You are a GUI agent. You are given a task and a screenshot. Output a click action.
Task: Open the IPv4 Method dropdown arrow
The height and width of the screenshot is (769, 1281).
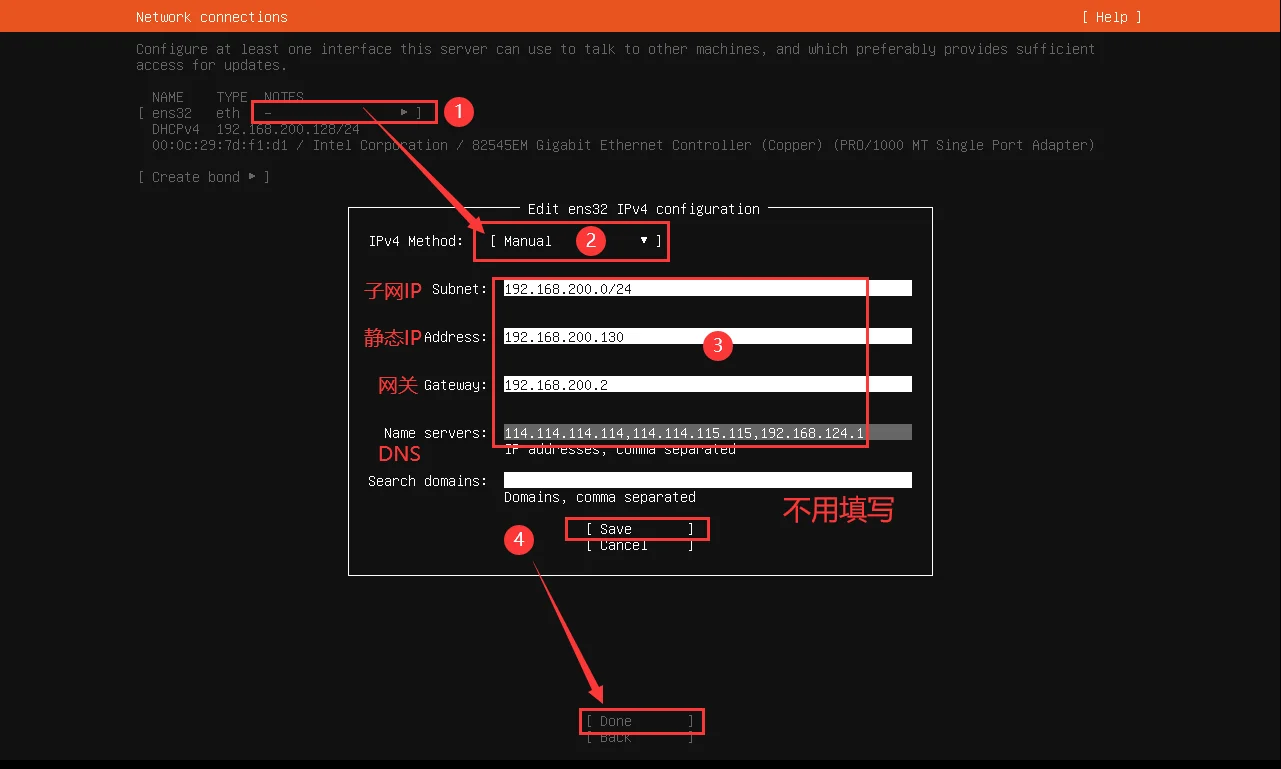click(644, 241)
